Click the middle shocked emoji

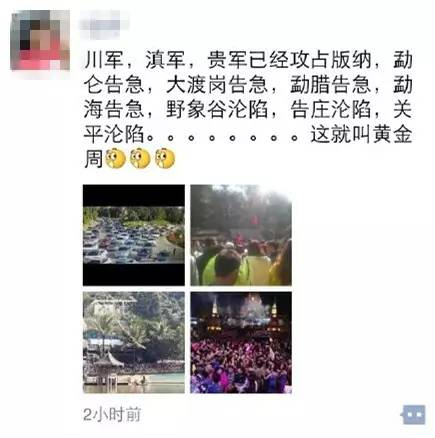pyautogui.click(x=140, y=159)
